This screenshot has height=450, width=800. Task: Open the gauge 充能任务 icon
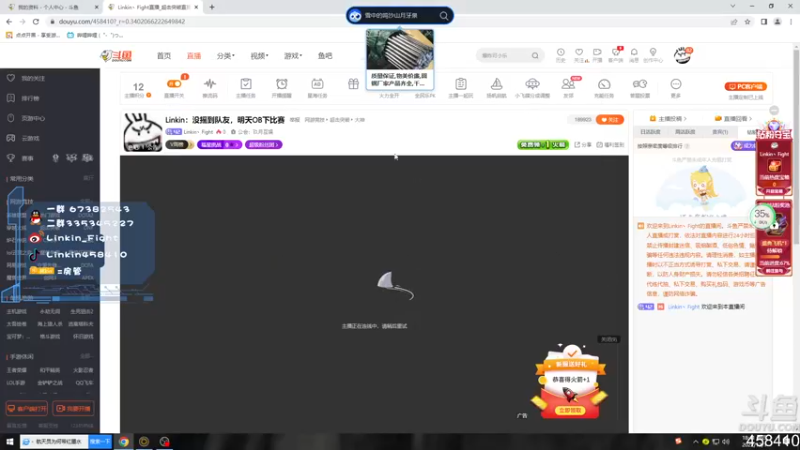[x=604, y=84]
